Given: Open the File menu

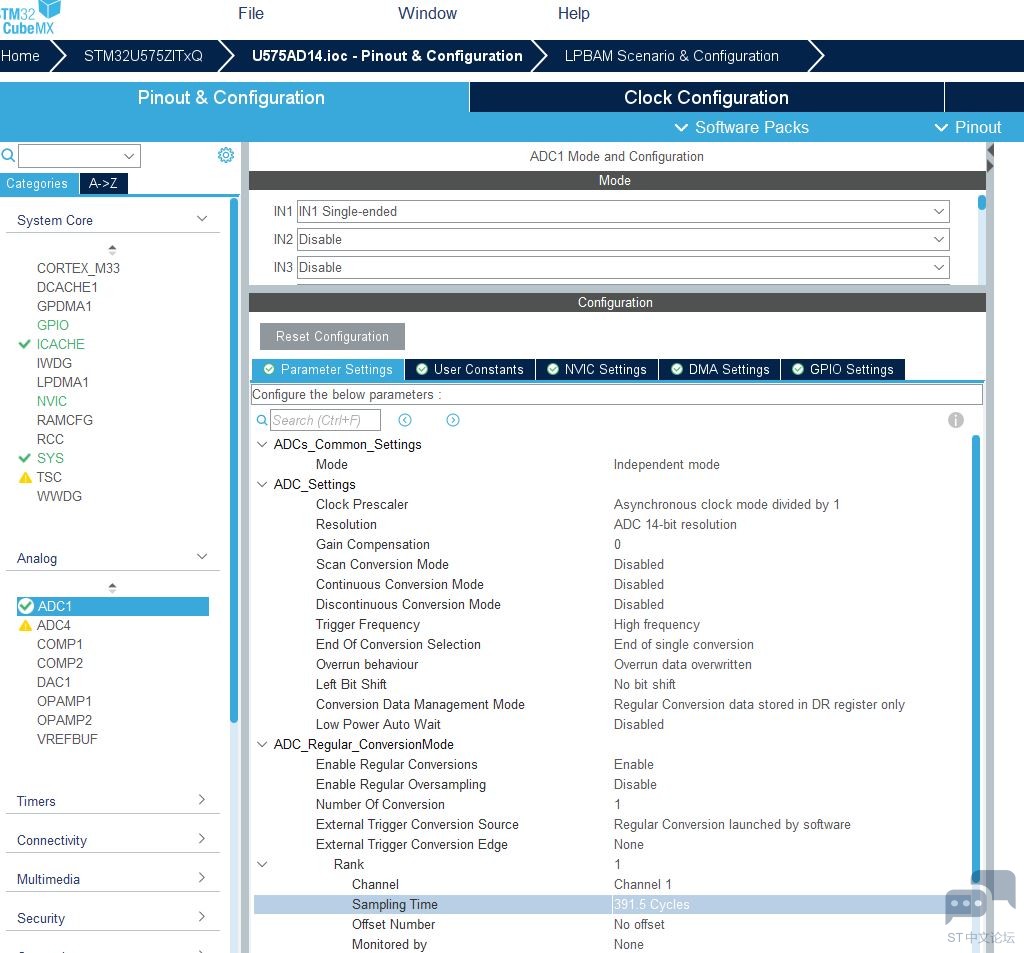Looking at the screenshot, I should coord(251,14).
